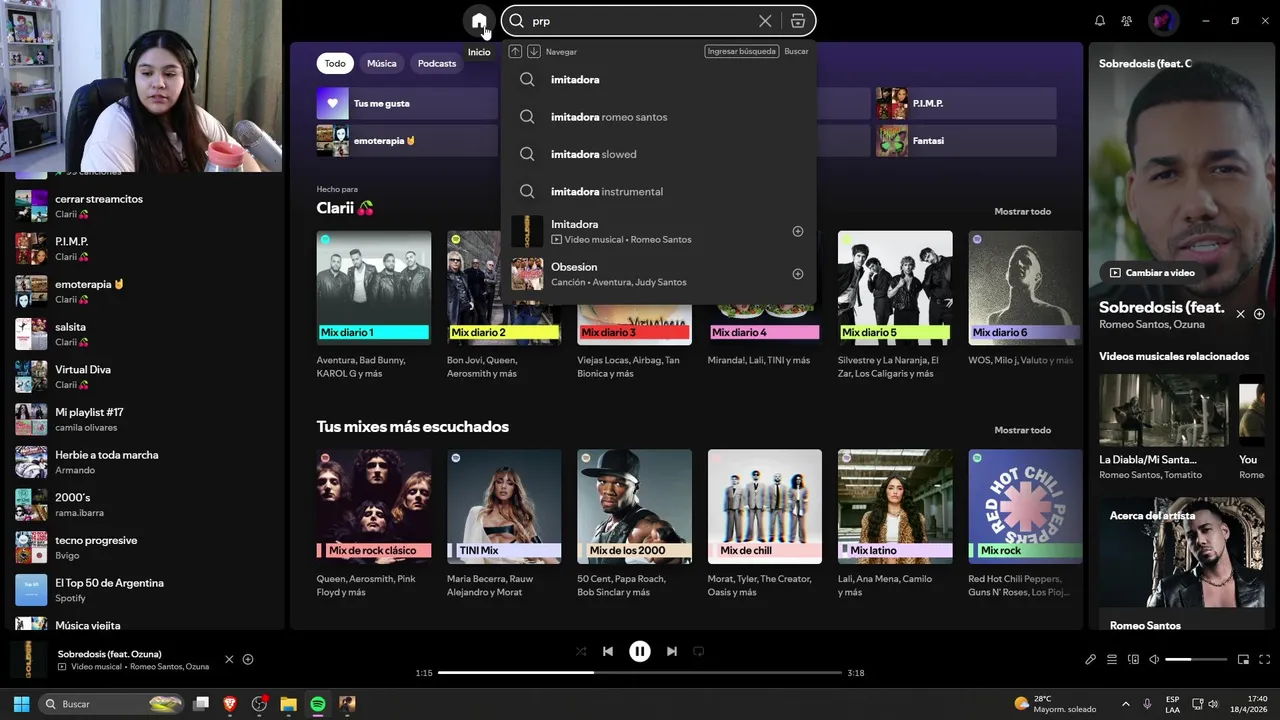Add Sobredosis to library from side panel
The width and height of the screenshot is (1280, 720).
pos(1259,314)
